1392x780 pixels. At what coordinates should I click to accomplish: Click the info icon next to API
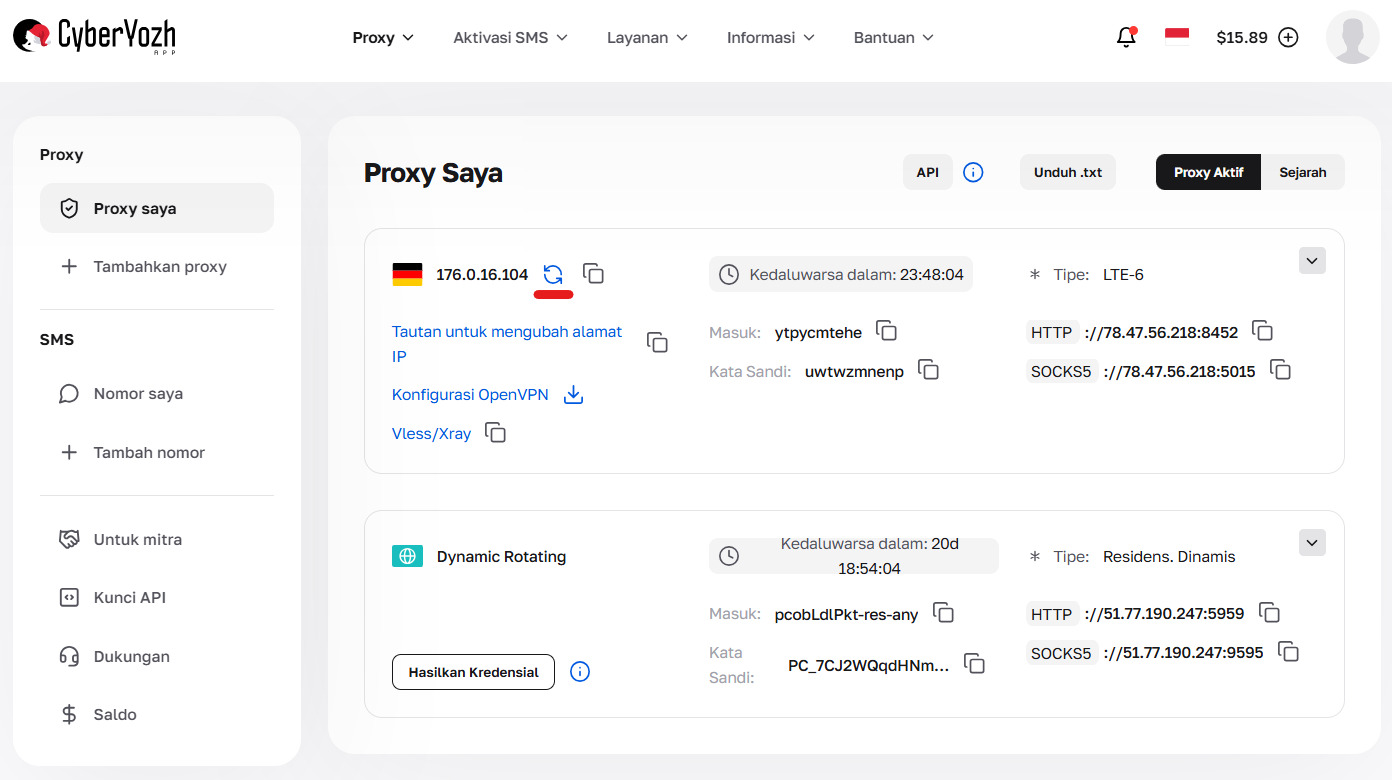pos(973,171)
